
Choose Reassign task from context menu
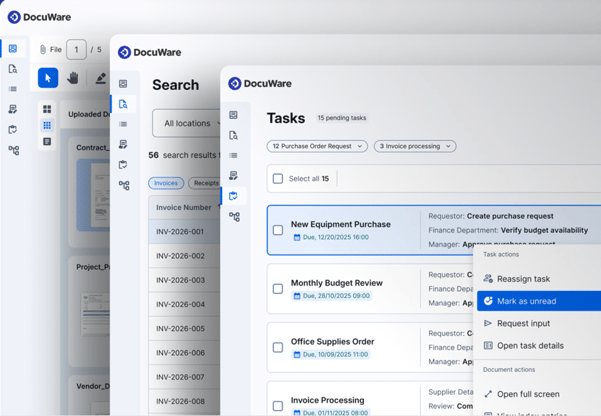tap(537, 279)
